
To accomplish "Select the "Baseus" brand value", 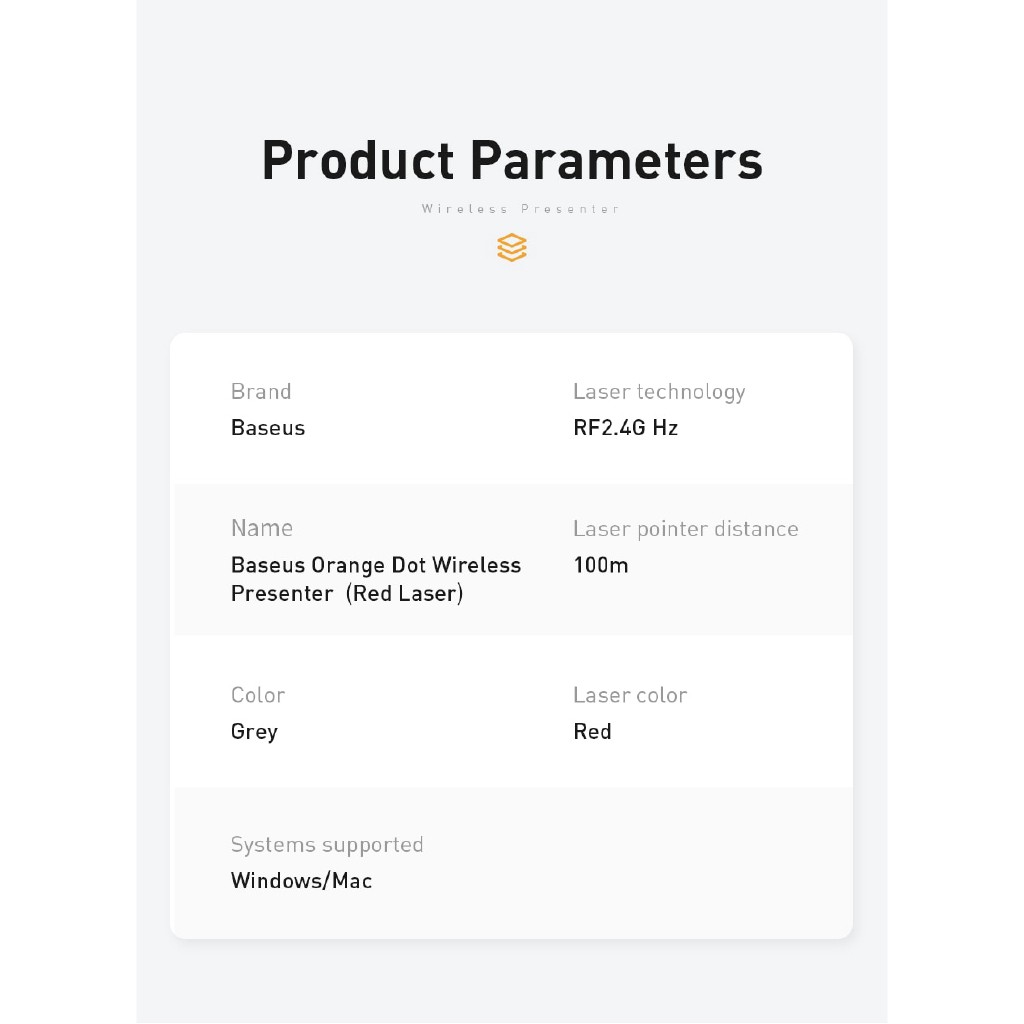I will click(x=268, y=428).
